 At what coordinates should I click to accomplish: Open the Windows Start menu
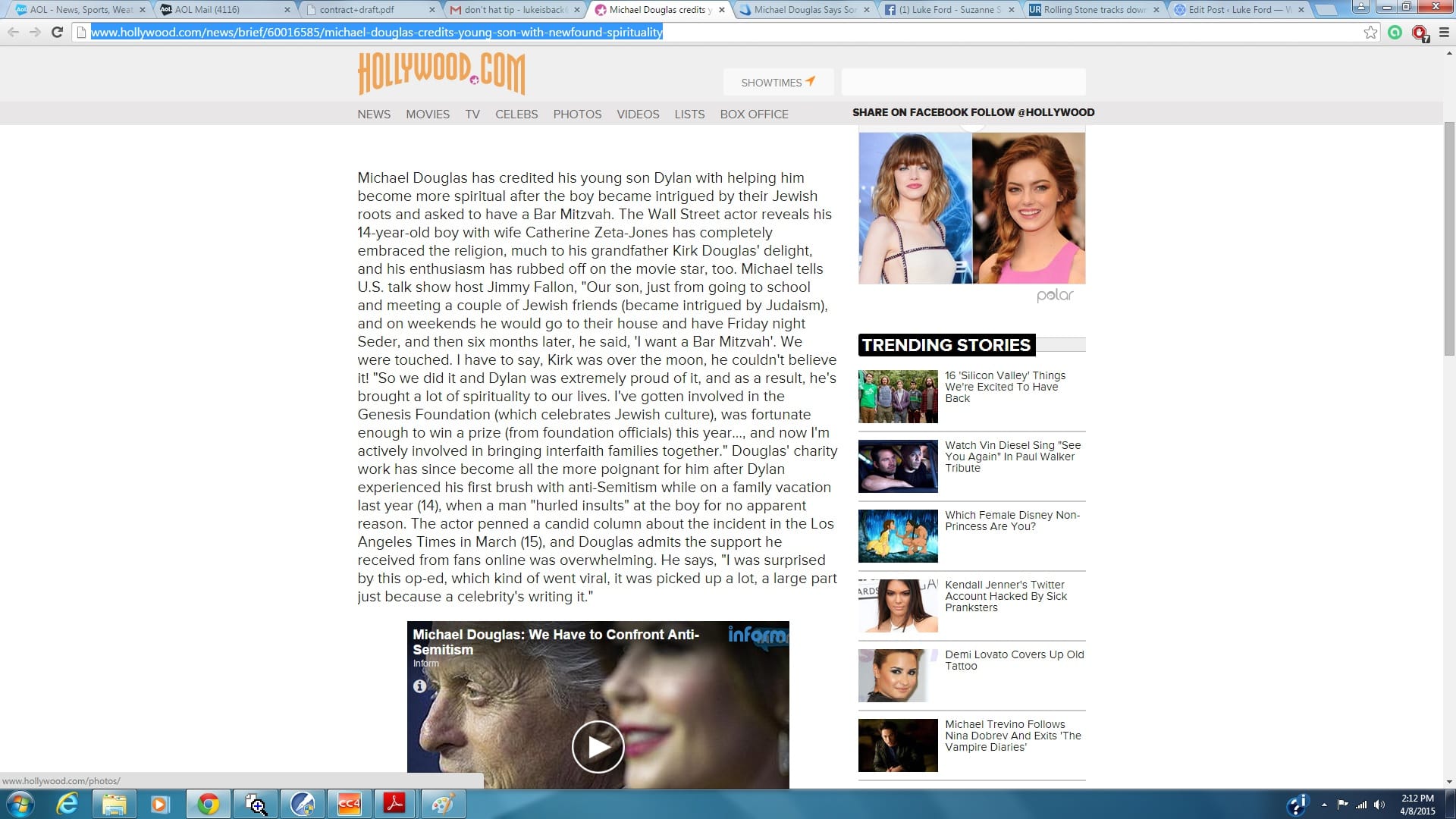tap(19, 804)
